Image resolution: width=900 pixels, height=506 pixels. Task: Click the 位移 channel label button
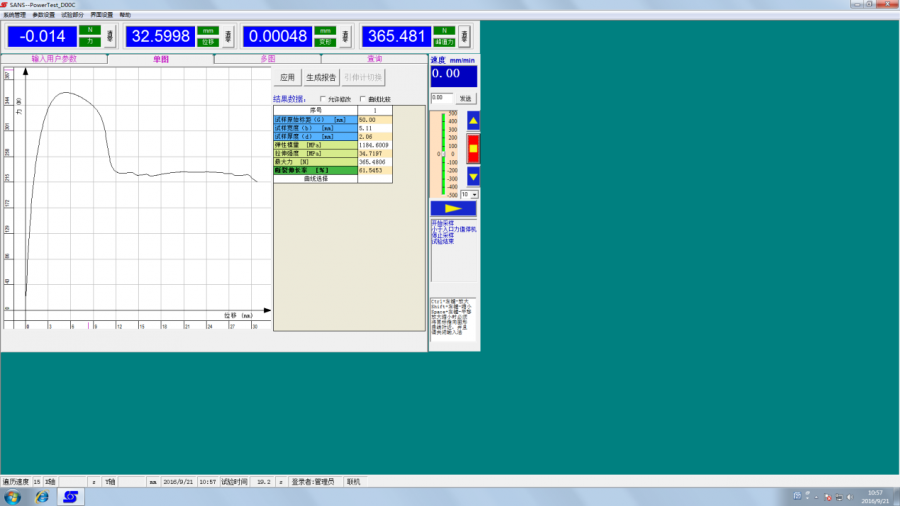(x=208, y=42)
